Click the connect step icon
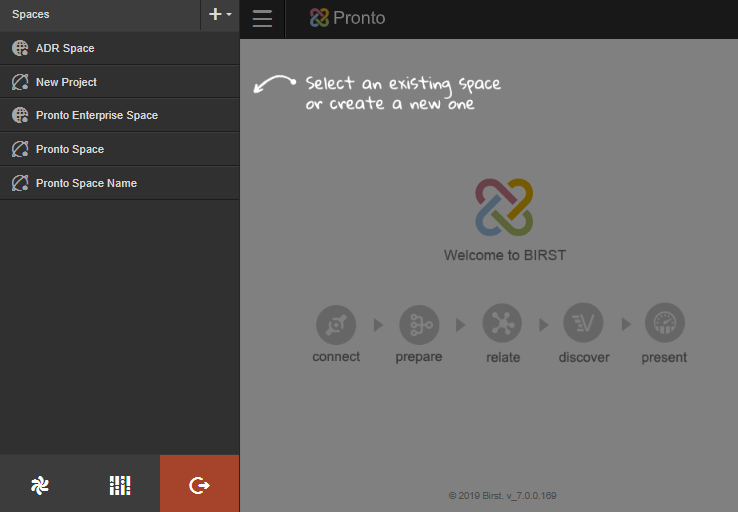Viewport: 738px width, 512px height. [336, 325]
